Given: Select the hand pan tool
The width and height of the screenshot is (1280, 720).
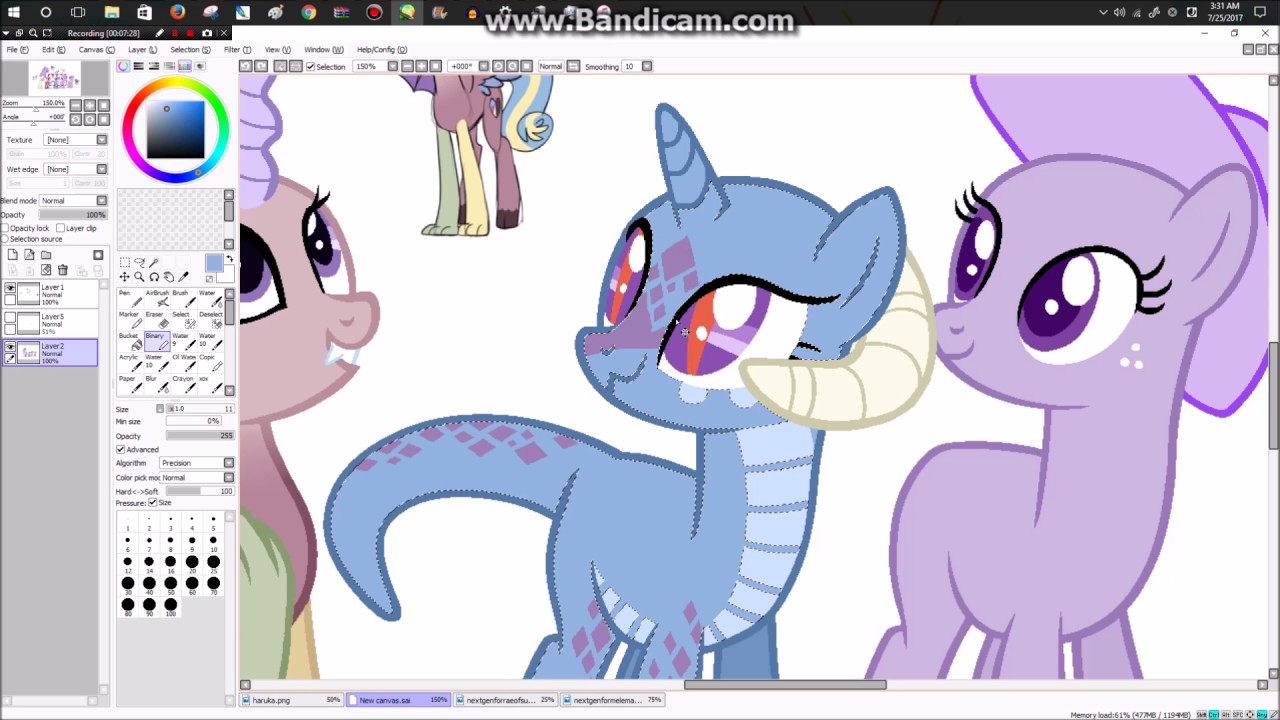Looking at the screenshot, I should (168, 277).
